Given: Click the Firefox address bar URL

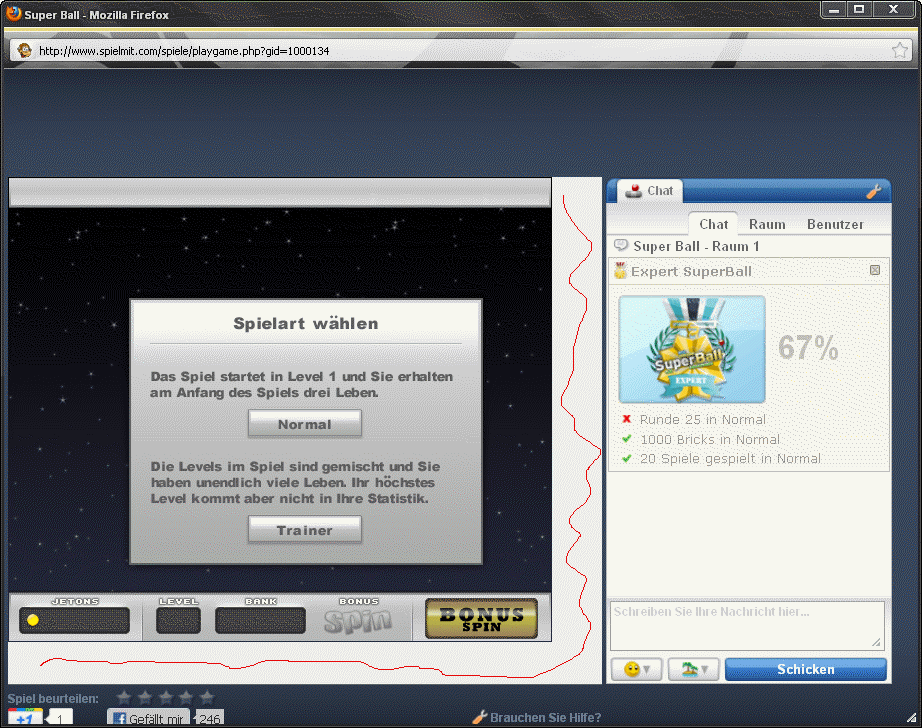Looking at the screenshot, I should pos(184,51).
